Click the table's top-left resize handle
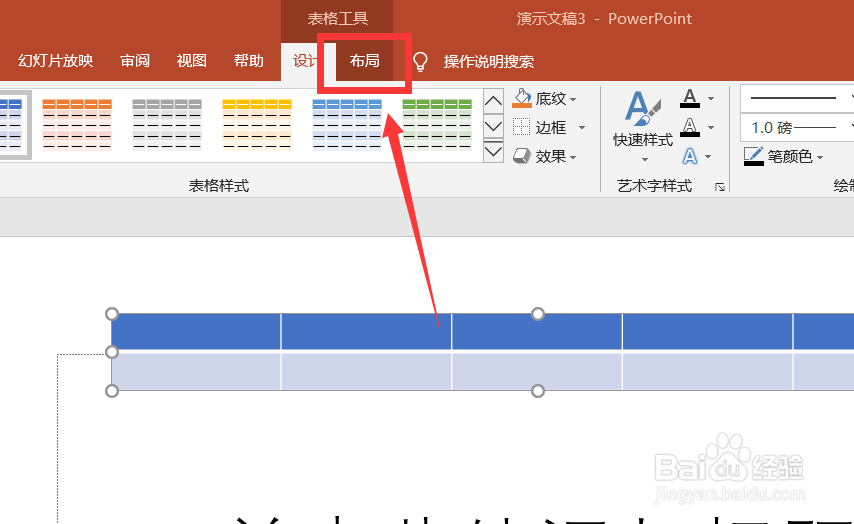Viewport: 854px width, 524px height. tap(112, 314)
